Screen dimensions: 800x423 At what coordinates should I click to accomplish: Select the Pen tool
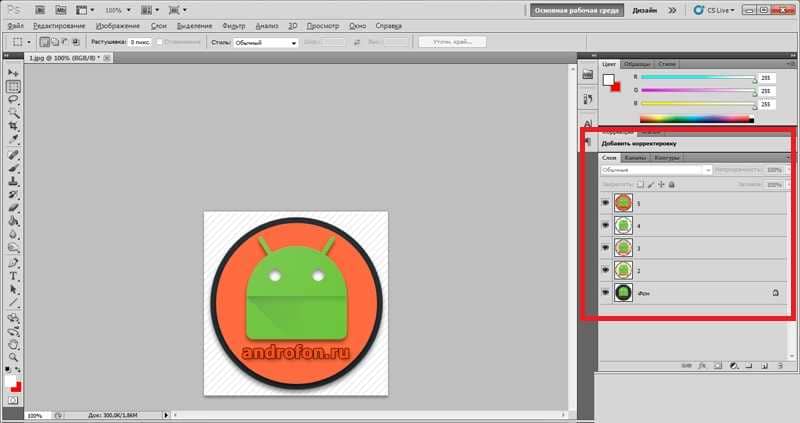pos(13,263)
